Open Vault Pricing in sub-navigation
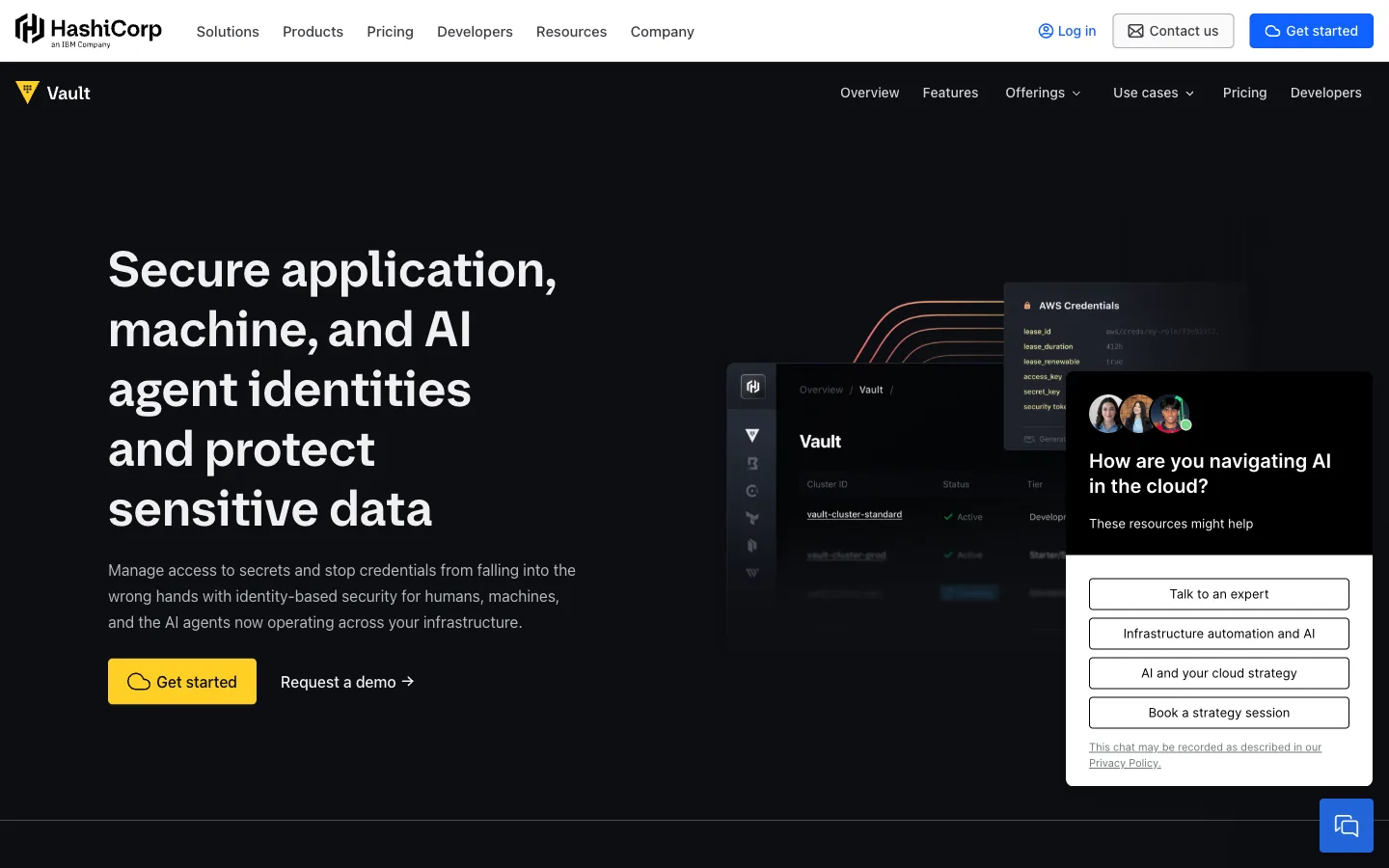This screenshot has width=1389, height=868. pos(1244,93)
